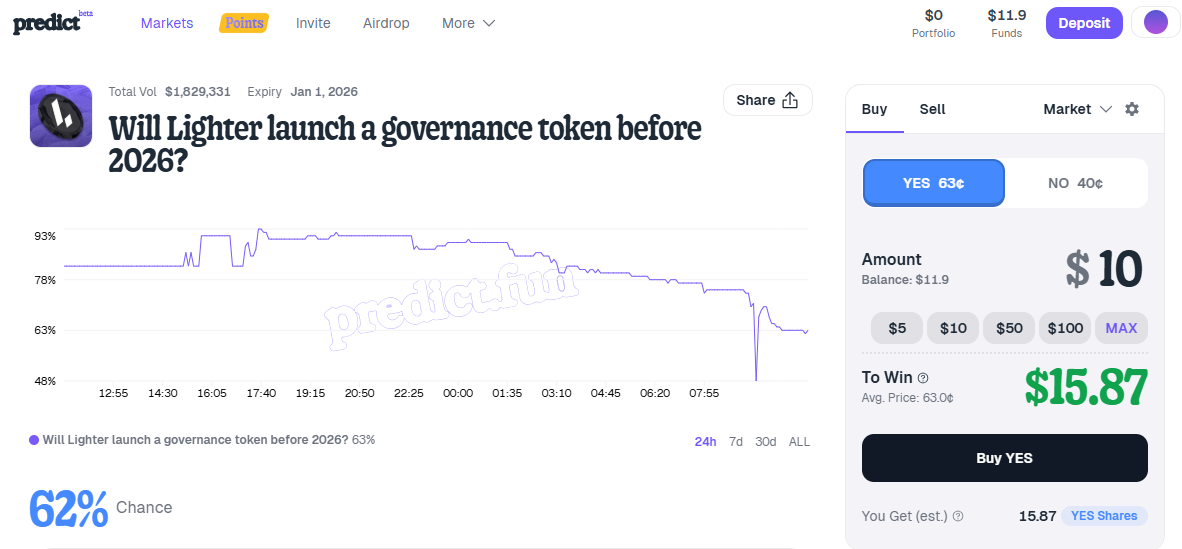Click the To Win help icon

pyautogui.click(x=923, y=378)
